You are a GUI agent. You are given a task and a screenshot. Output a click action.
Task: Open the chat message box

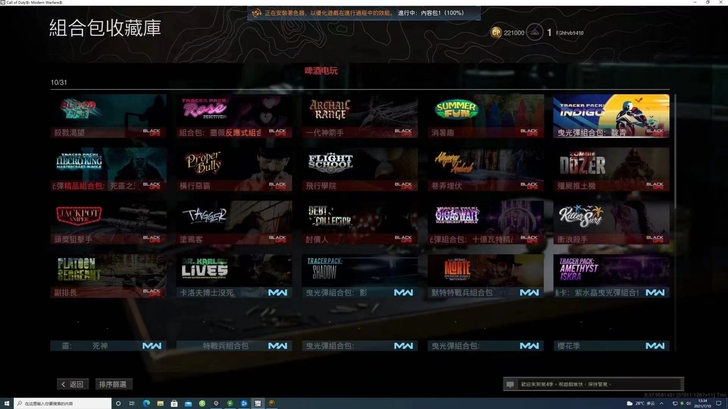pos(593,384)
